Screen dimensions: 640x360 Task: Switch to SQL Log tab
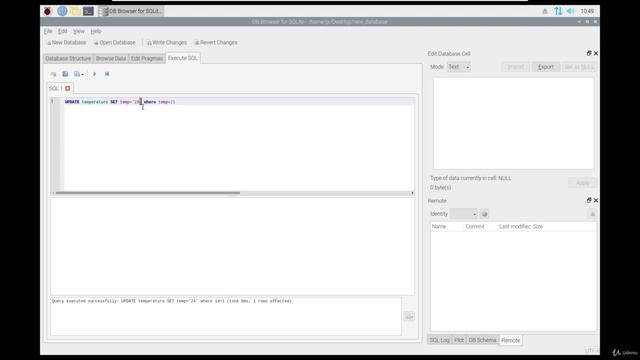coord(440,340)
